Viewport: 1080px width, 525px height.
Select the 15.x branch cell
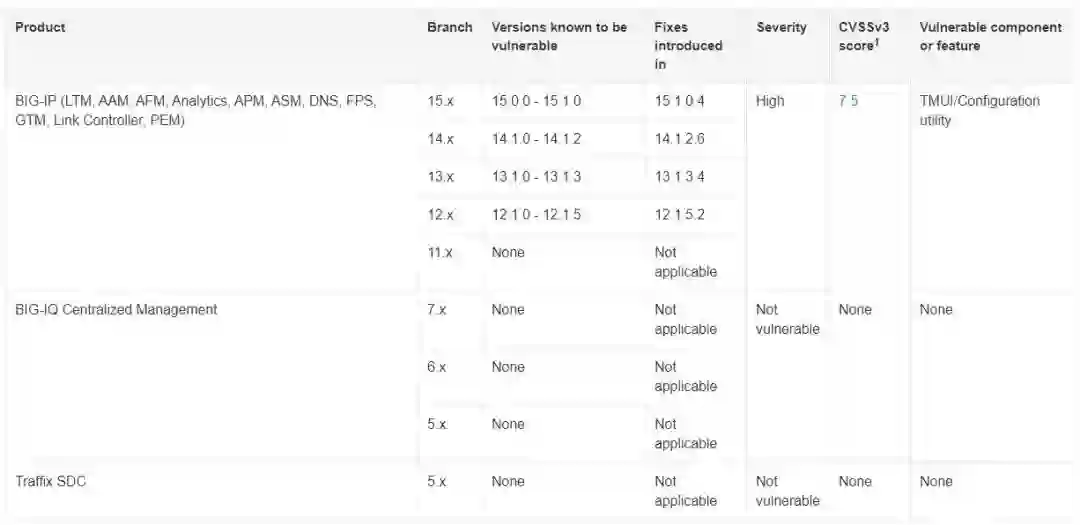[x=440, y=101]
